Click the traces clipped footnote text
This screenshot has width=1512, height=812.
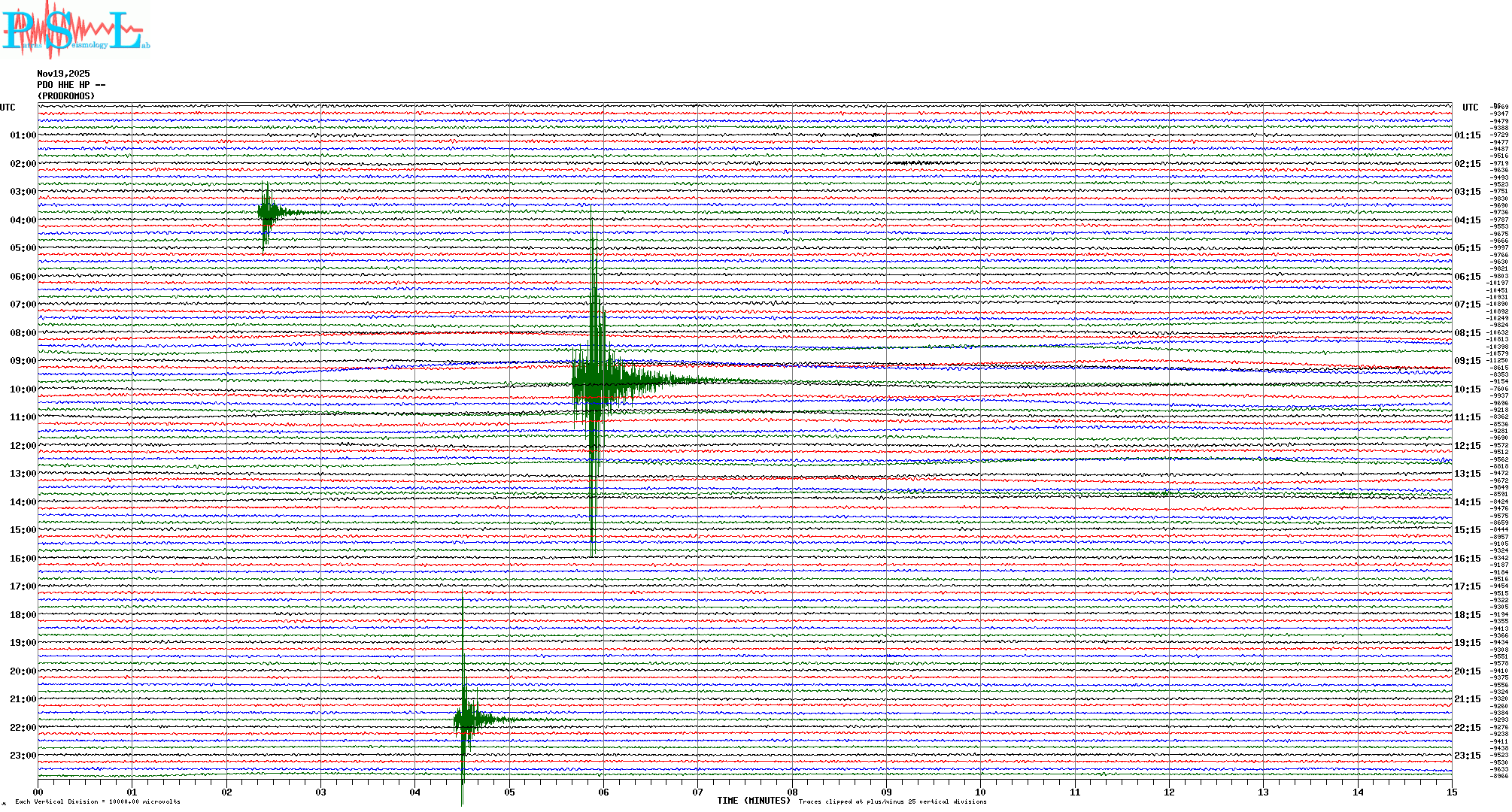point(892,801)
